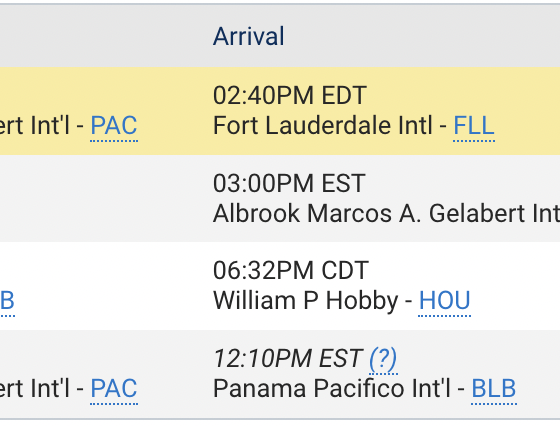Click the Albrook Marcos A. Gelabert name
Viewport: 560px width, 426px height.
point(386,214)
